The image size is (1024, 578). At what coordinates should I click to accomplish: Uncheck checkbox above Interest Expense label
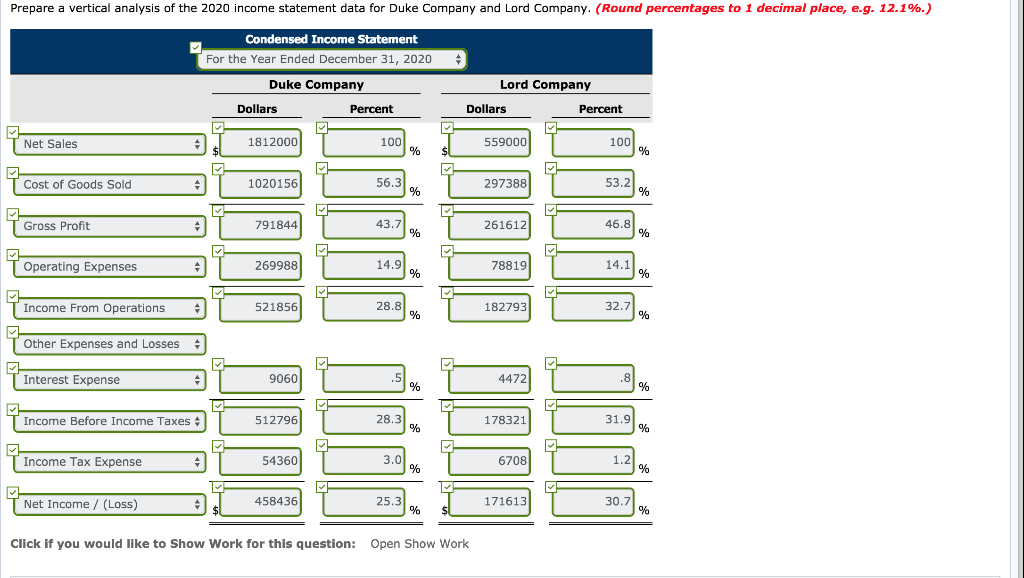click(x=12, y=366)
